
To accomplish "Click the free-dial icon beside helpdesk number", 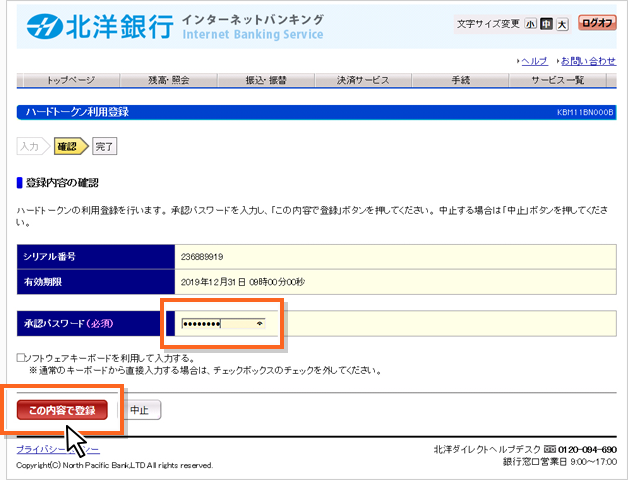I will point(550,450).
